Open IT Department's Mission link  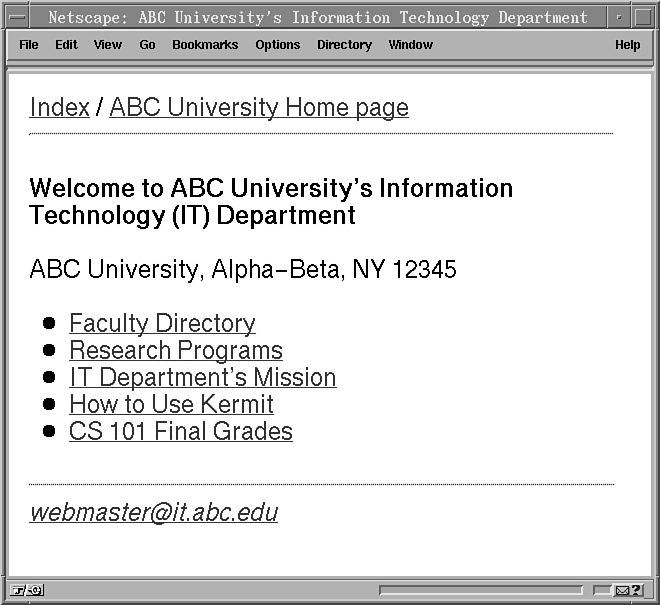coord(202,378)
